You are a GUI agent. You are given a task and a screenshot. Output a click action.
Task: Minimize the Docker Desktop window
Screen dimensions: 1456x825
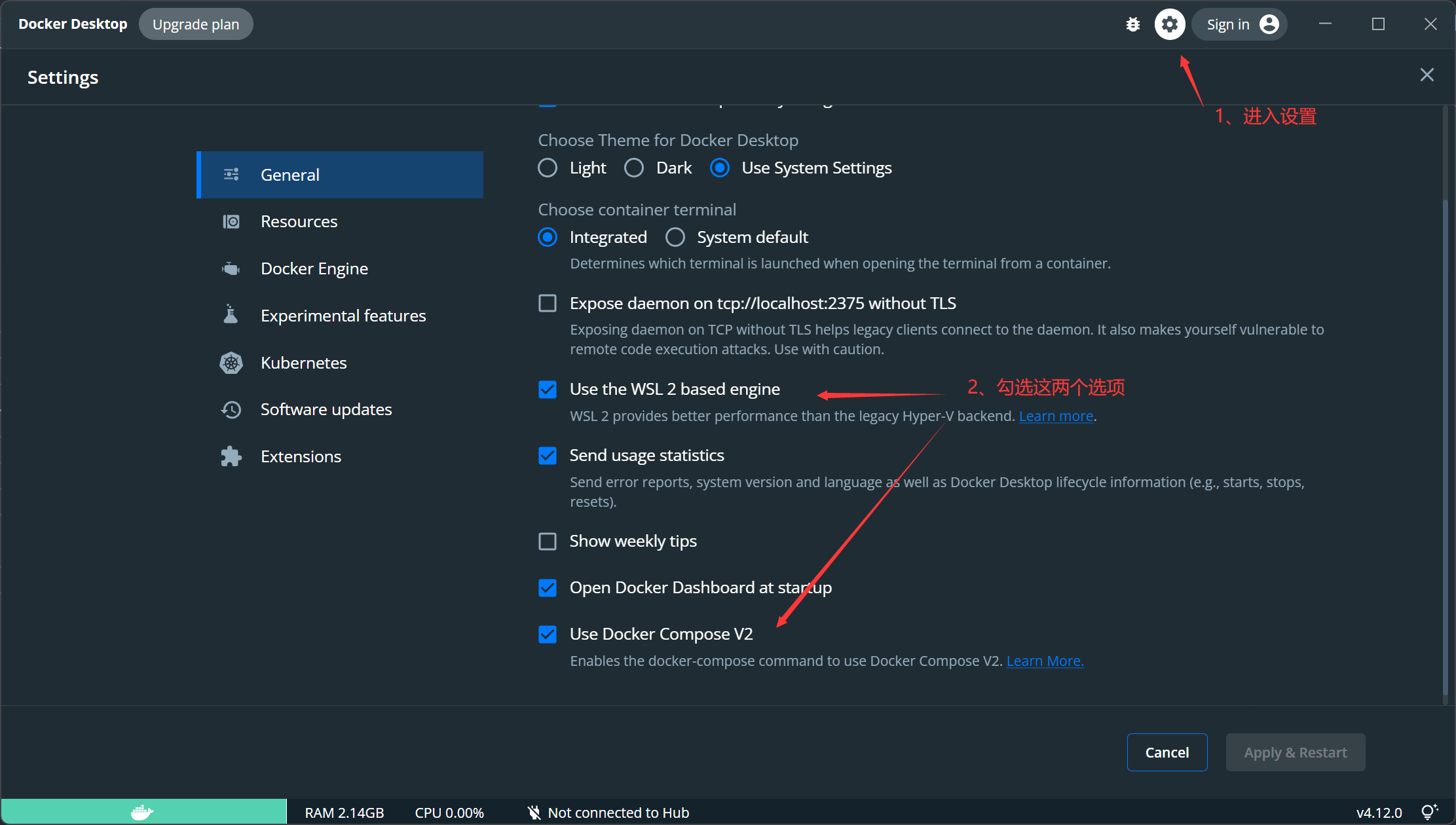(1325, 24)
